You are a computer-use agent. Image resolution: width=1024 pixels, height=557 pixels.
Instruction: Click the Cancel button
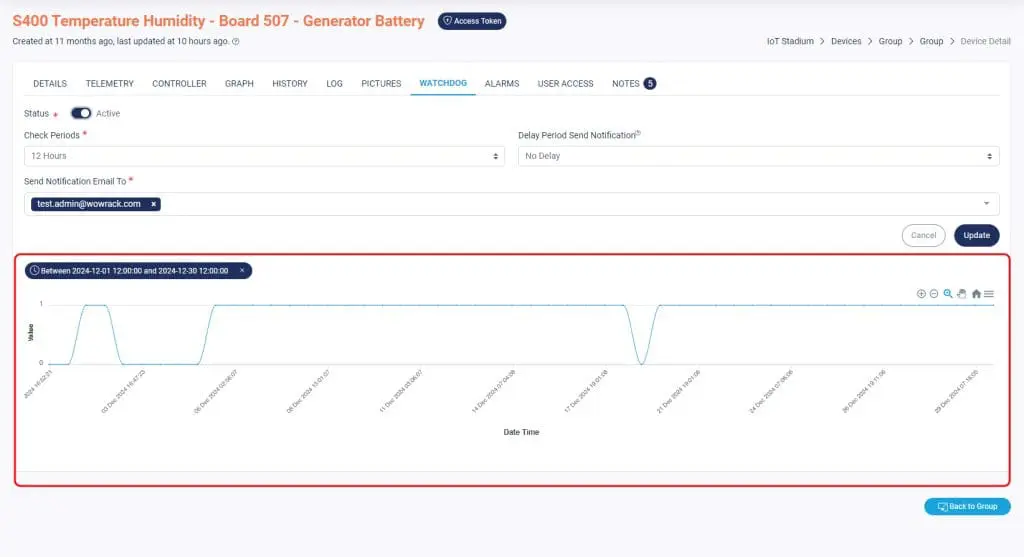pyautogui.click(x=923, y=236)
